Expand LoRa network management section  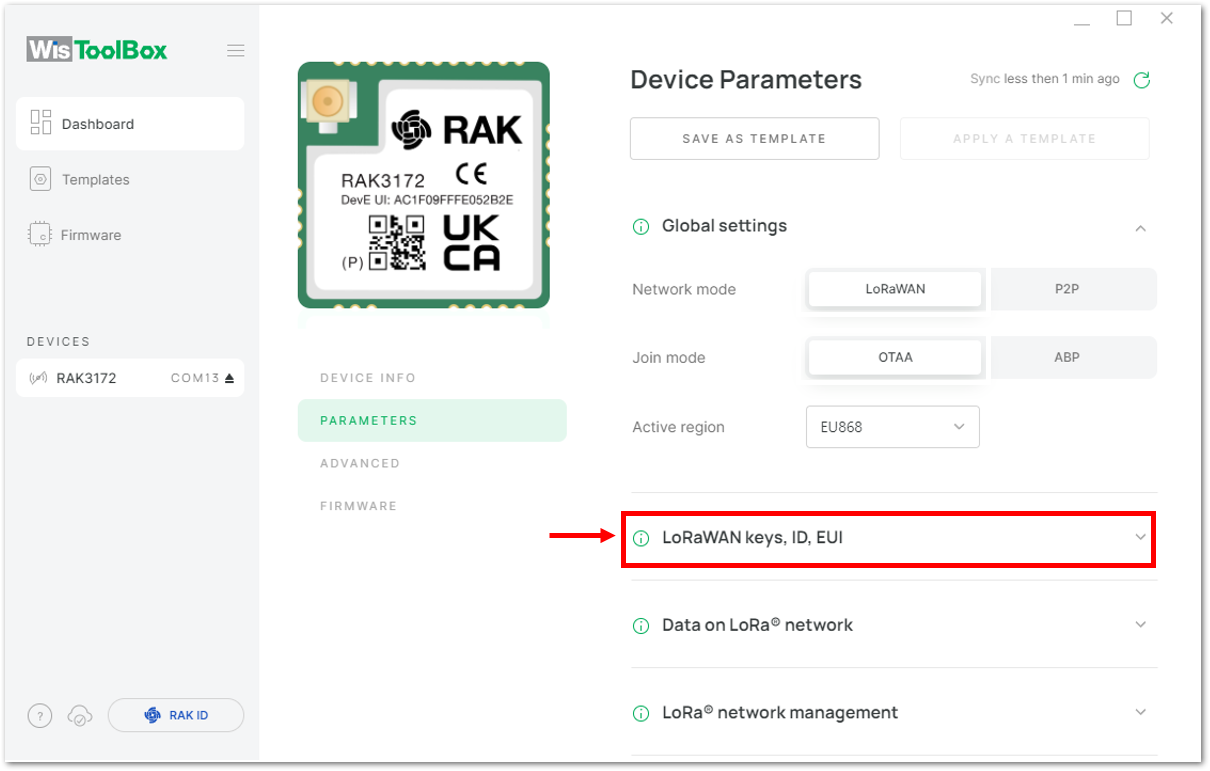(1140, 713)
